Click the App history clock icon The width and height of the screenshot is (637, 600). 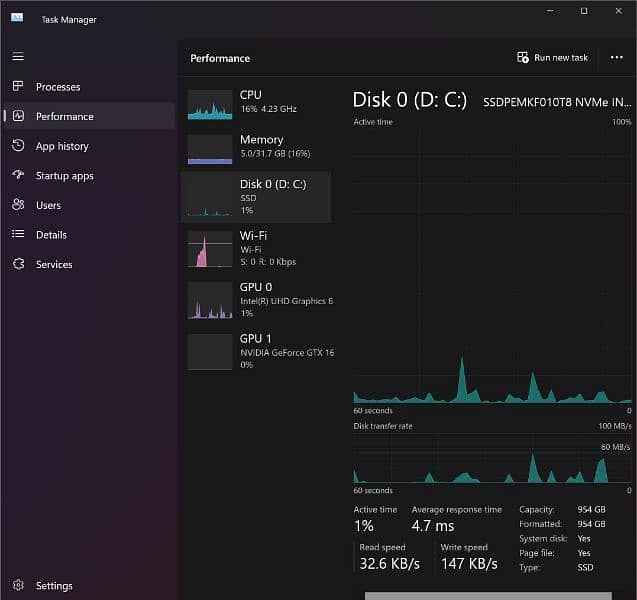pos(17,146)
